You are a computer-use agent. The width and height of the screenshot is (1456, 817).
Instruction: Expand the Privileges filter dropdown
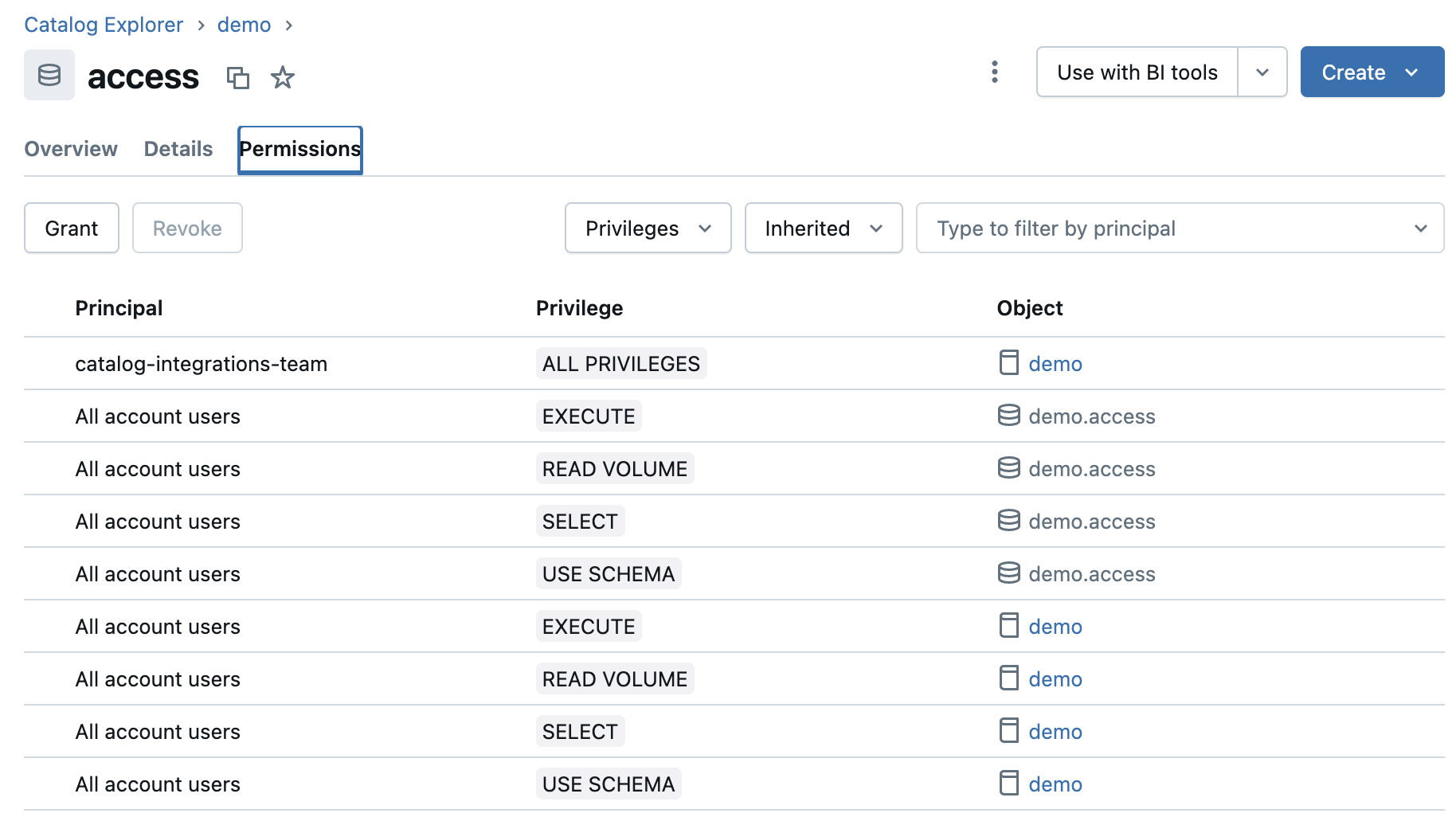pos(648,229)
